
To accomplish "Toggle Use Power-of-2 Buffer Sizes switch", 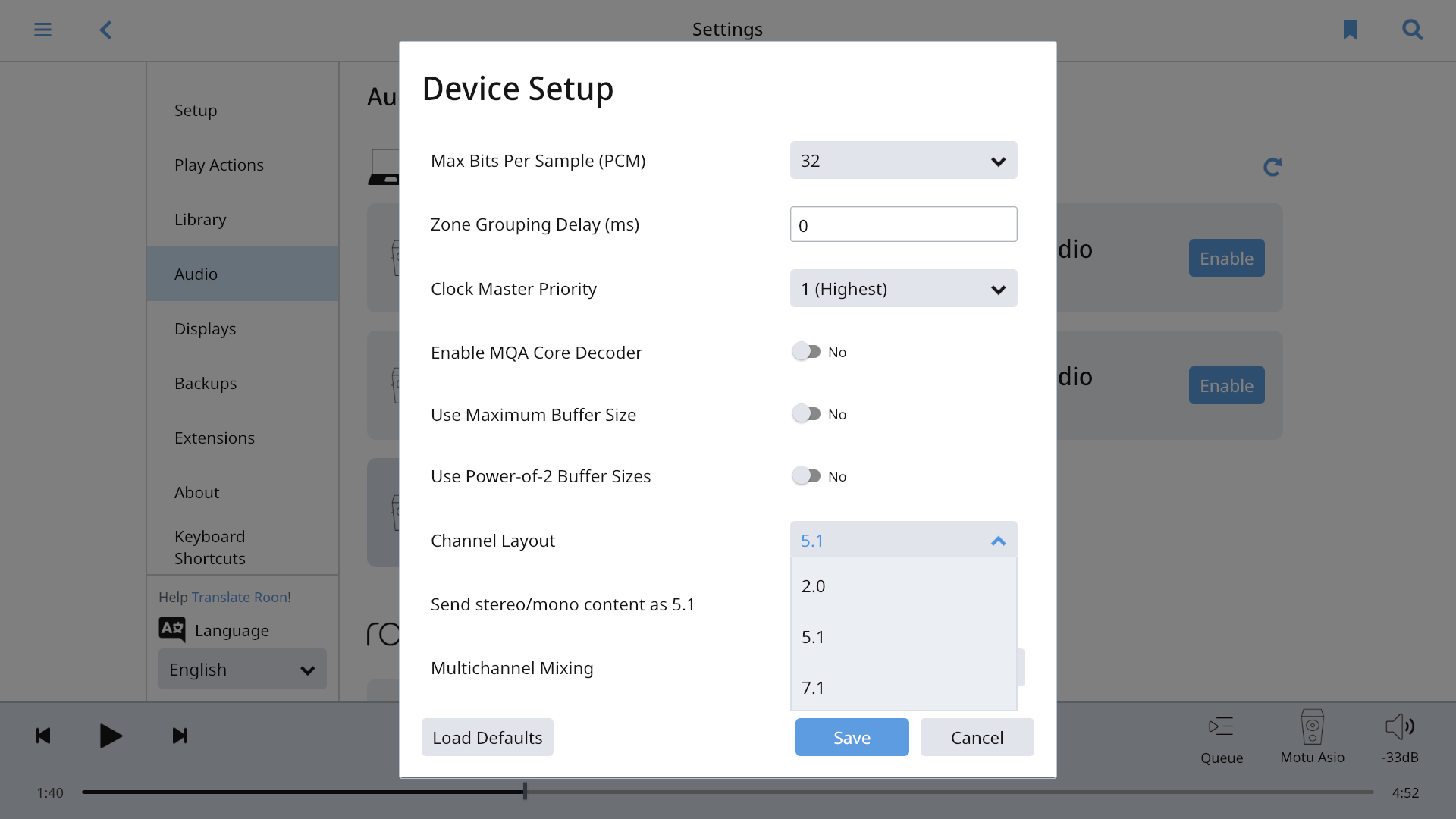I will point(806,476).
